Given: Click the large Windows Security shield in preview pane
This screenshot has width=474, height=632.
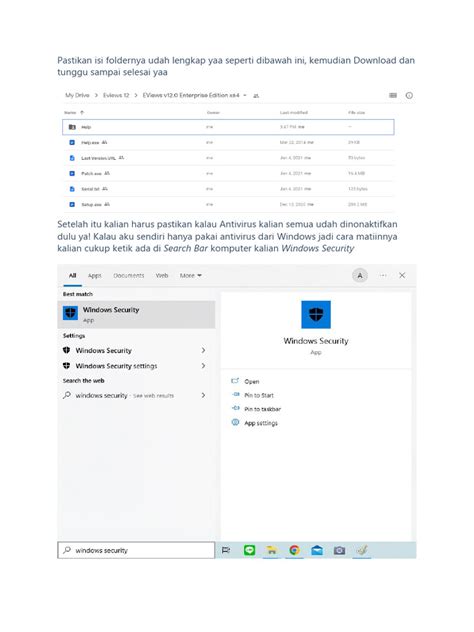Looking at the screenshot, I should 316,314.
